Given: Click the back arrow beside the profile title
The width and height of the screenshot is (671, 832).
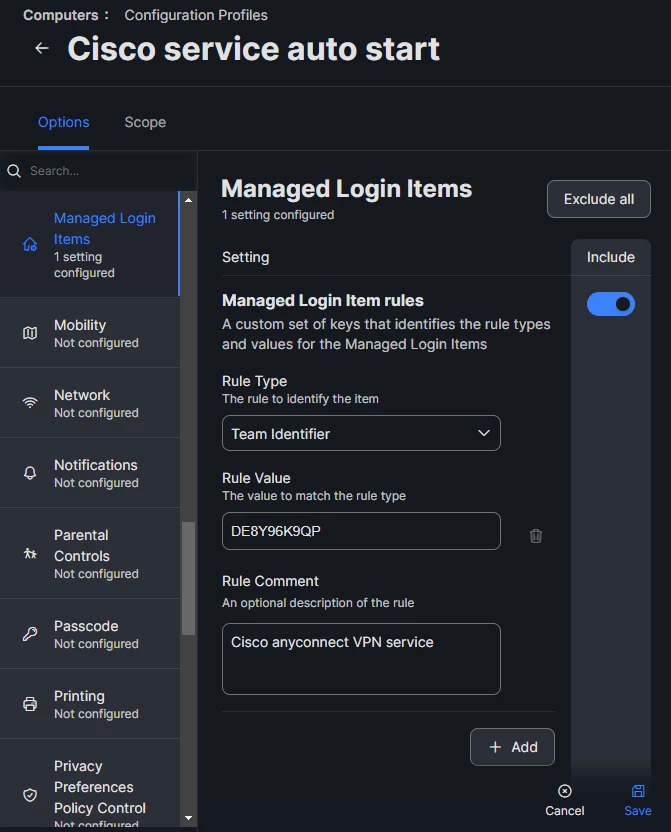Looking at the screenshot, I should pos(42,48).
